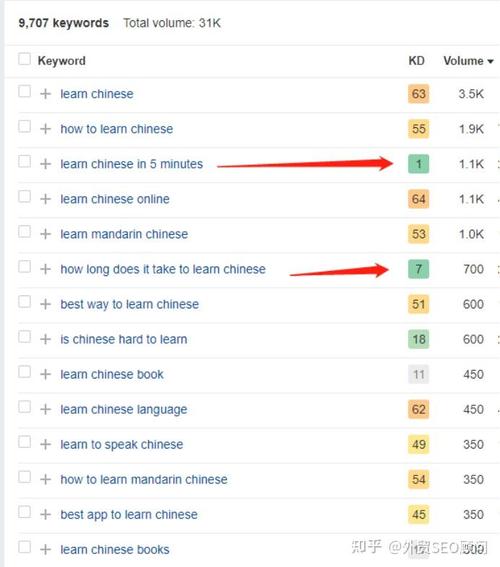Click plus icon next to "best way to learn chinese"
This screenshot has width=500, height=567.
45,304
